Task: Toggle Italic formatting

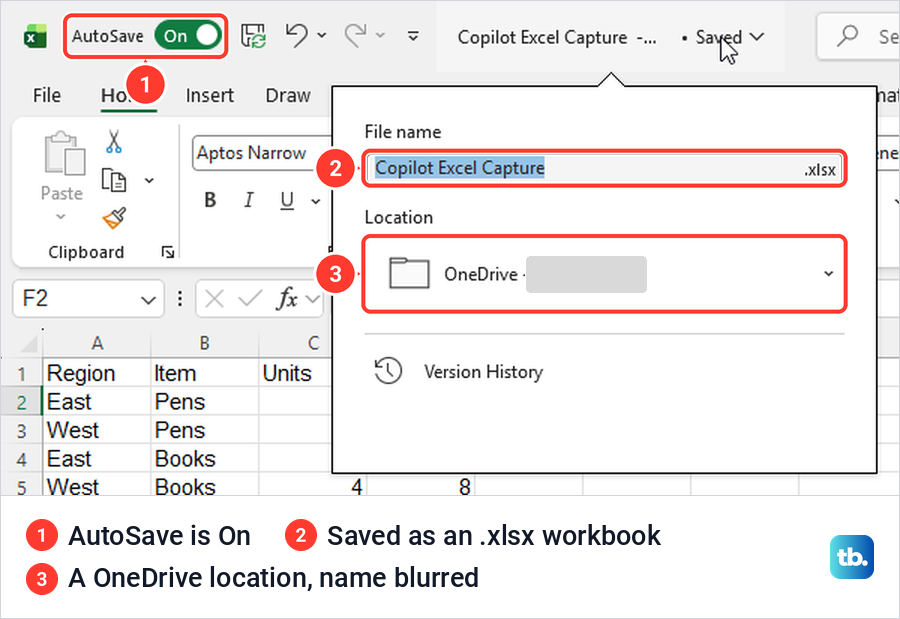Action: pos(249,200)
